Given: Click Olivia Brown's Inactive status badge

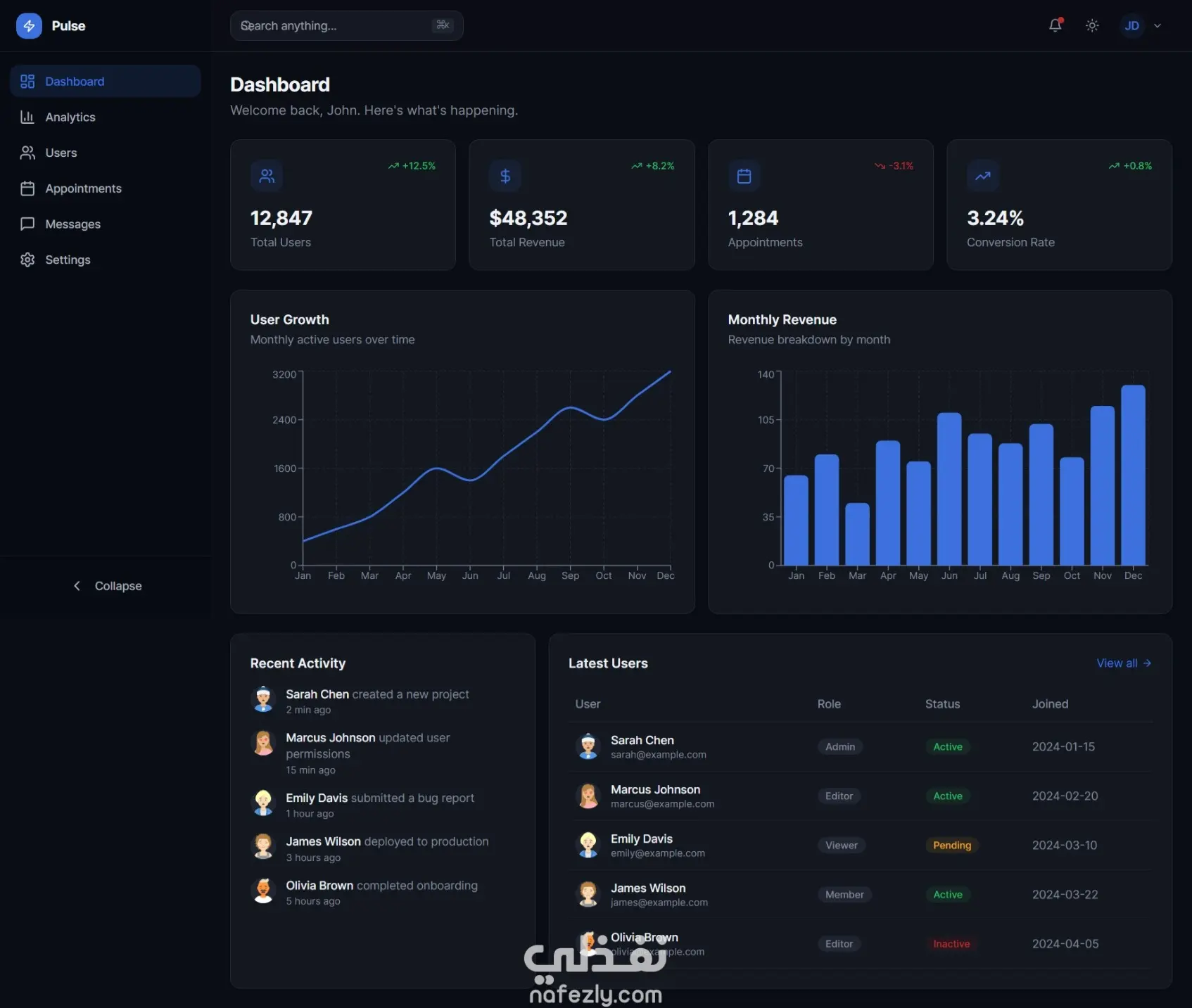Looking at the screenshot, I should tap(951, 944).
